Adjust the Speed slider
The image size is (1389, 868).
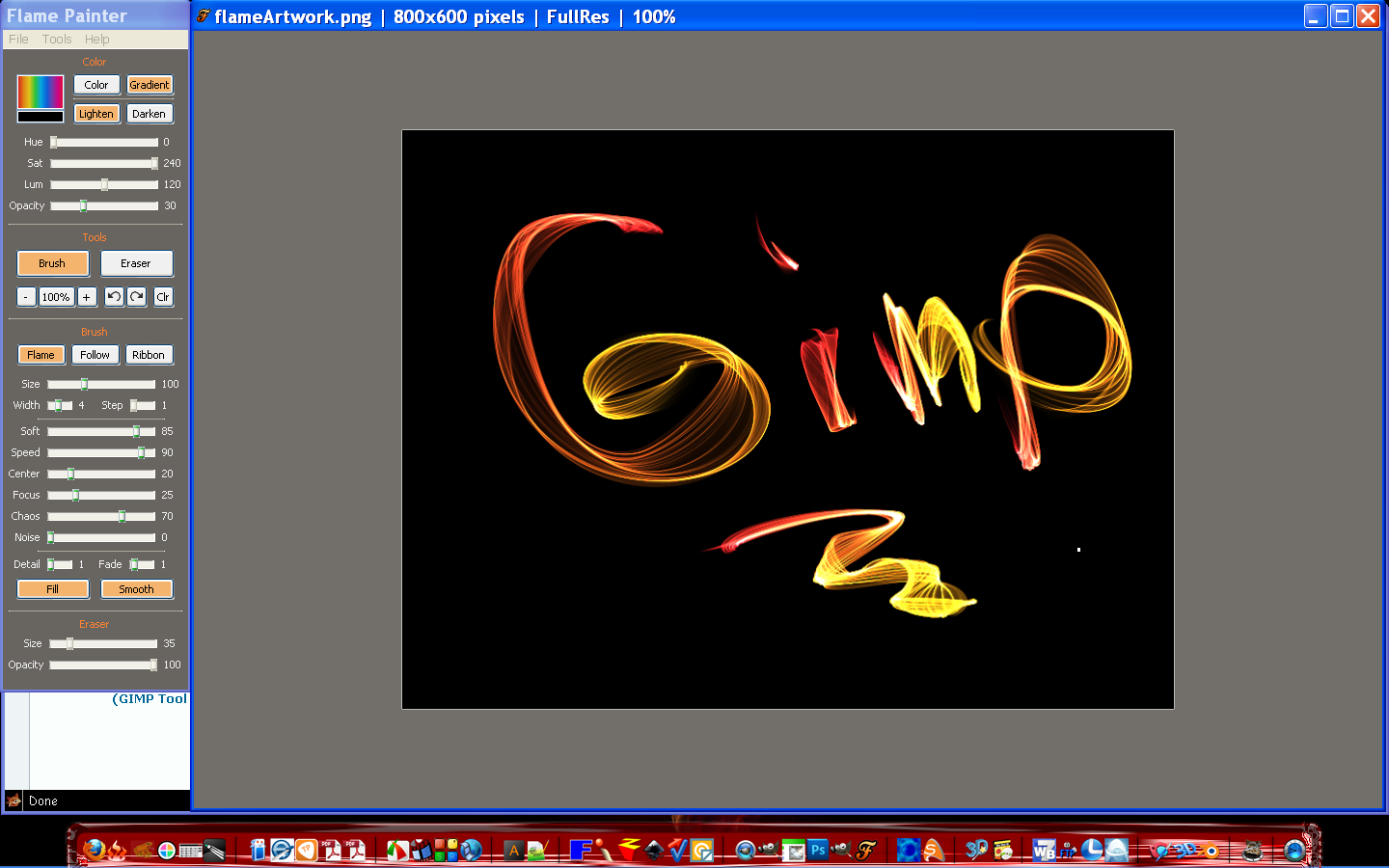point(101,452)
